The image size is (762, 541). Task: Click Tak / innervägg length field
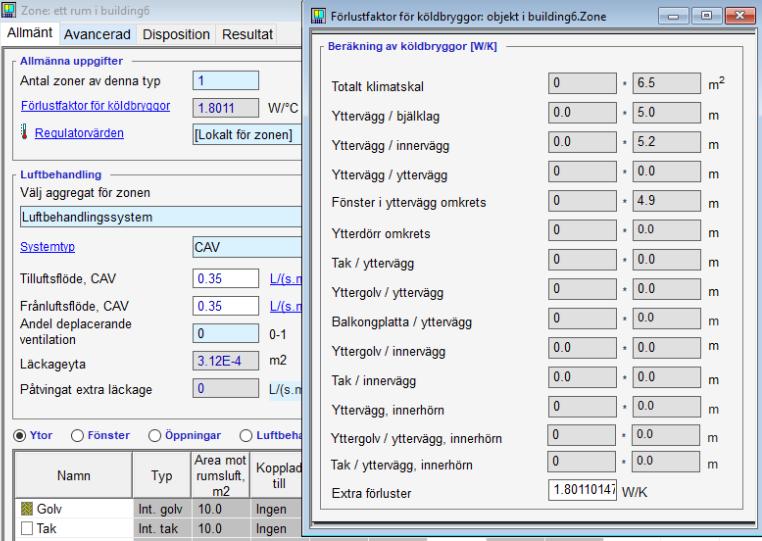pyautogui.click(x=666, y=377)
